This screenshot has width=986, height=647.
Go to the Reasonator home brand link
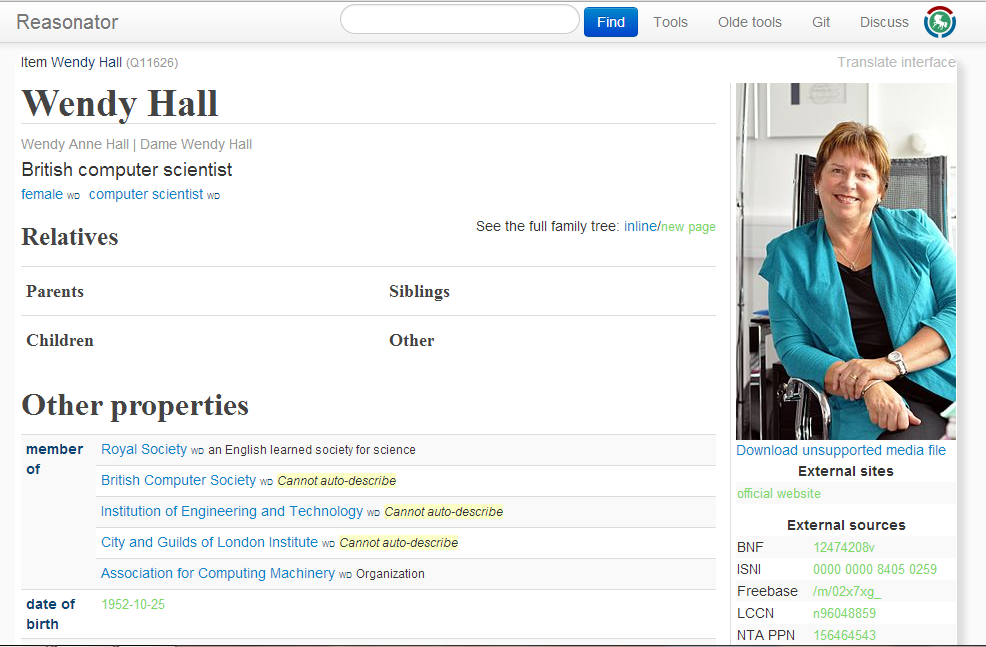point(67,22)
